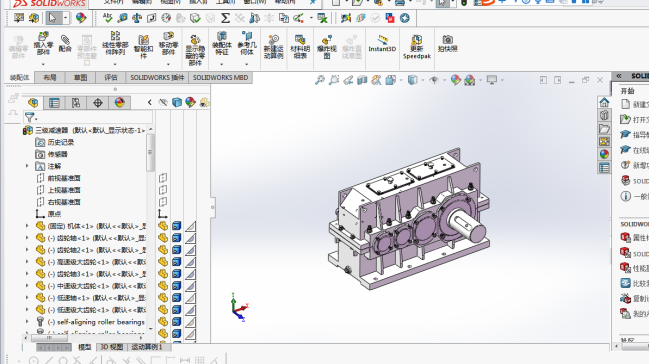Expand the 注解 annotations folder
Screen dimensions: 649x364
[27, 166]
